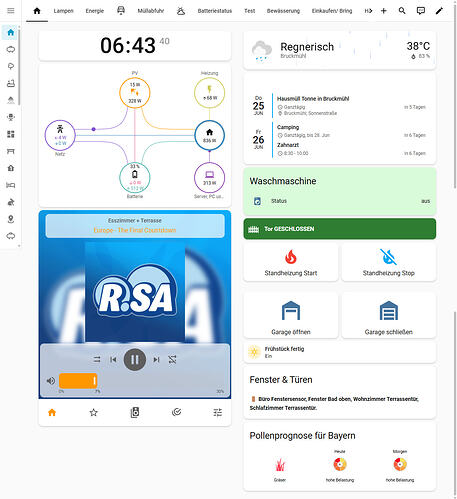Open the Server, PC circle in energy flow
This screenshot has width=457, height=499.
pos(209,178)
